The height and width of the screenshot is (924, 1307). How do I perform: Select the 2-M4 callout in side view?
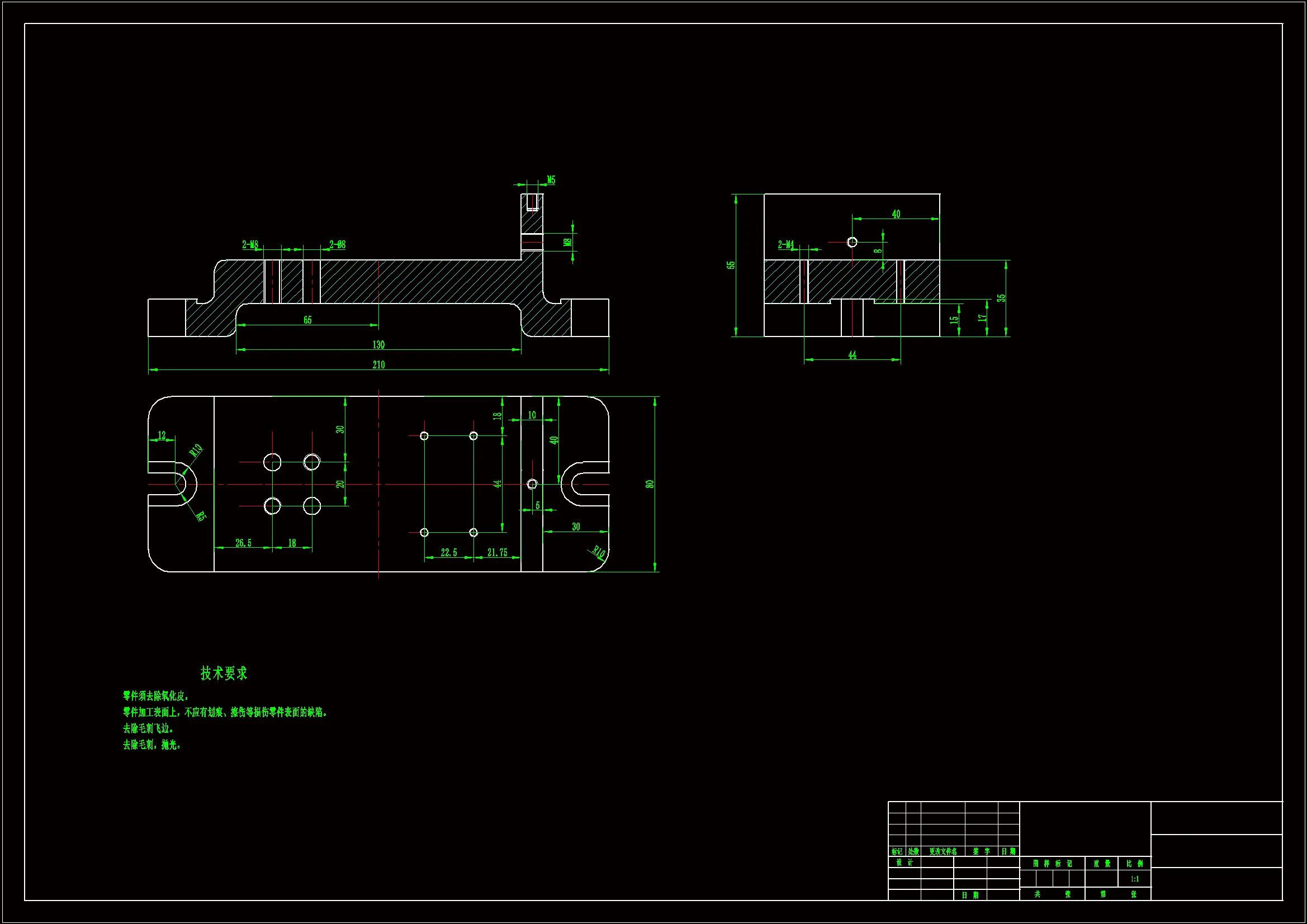785,244
